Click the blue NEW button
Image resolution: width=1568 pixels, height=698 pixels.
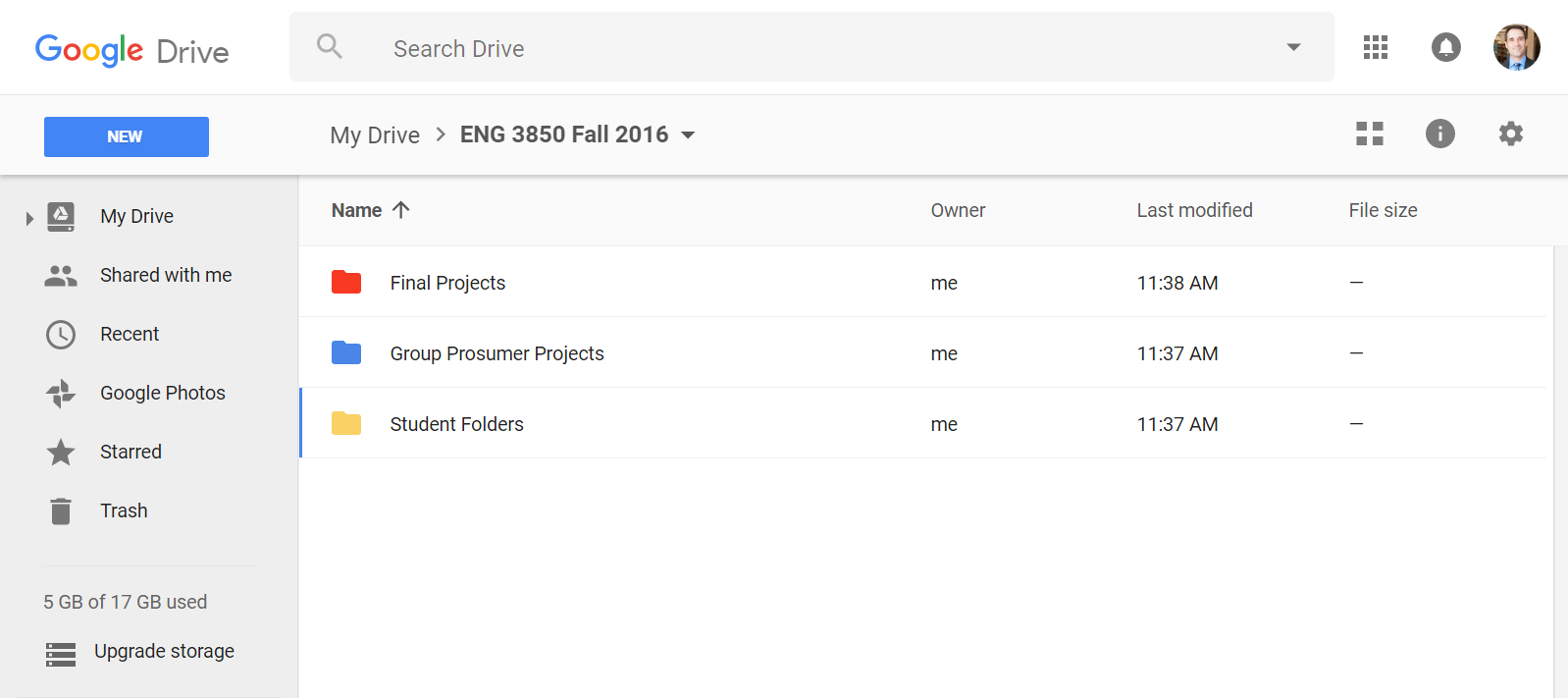127,136
